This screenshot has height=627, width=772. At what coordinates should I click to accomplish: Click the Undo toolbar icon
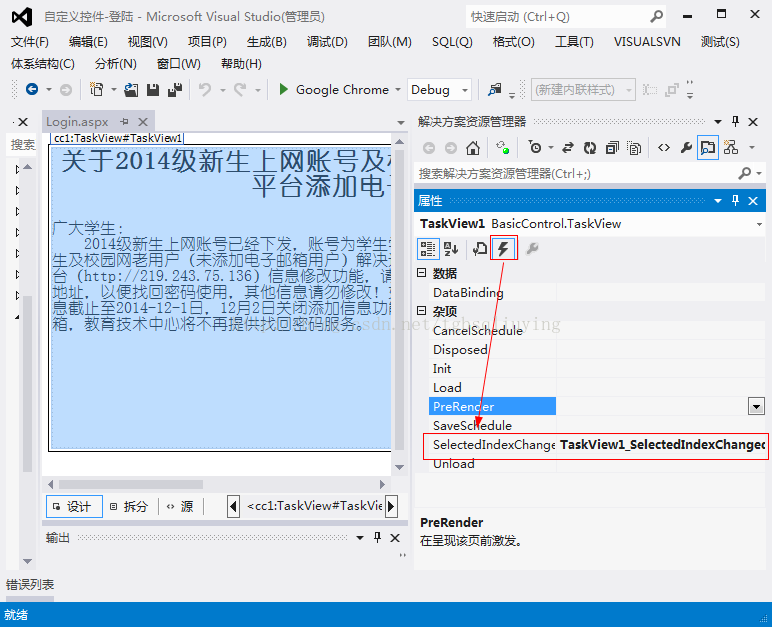[x=205, y=90]
